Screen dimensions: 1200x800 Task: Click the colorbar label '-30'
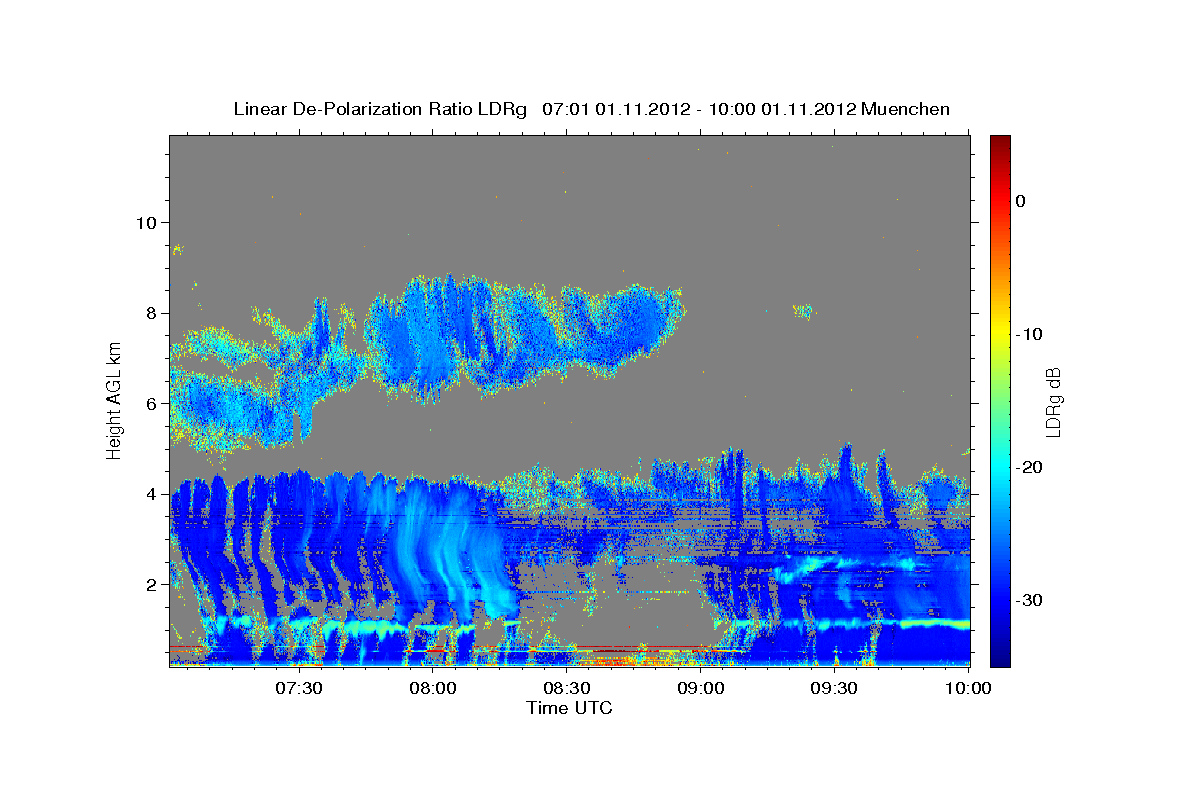(x=1030, y=600)
